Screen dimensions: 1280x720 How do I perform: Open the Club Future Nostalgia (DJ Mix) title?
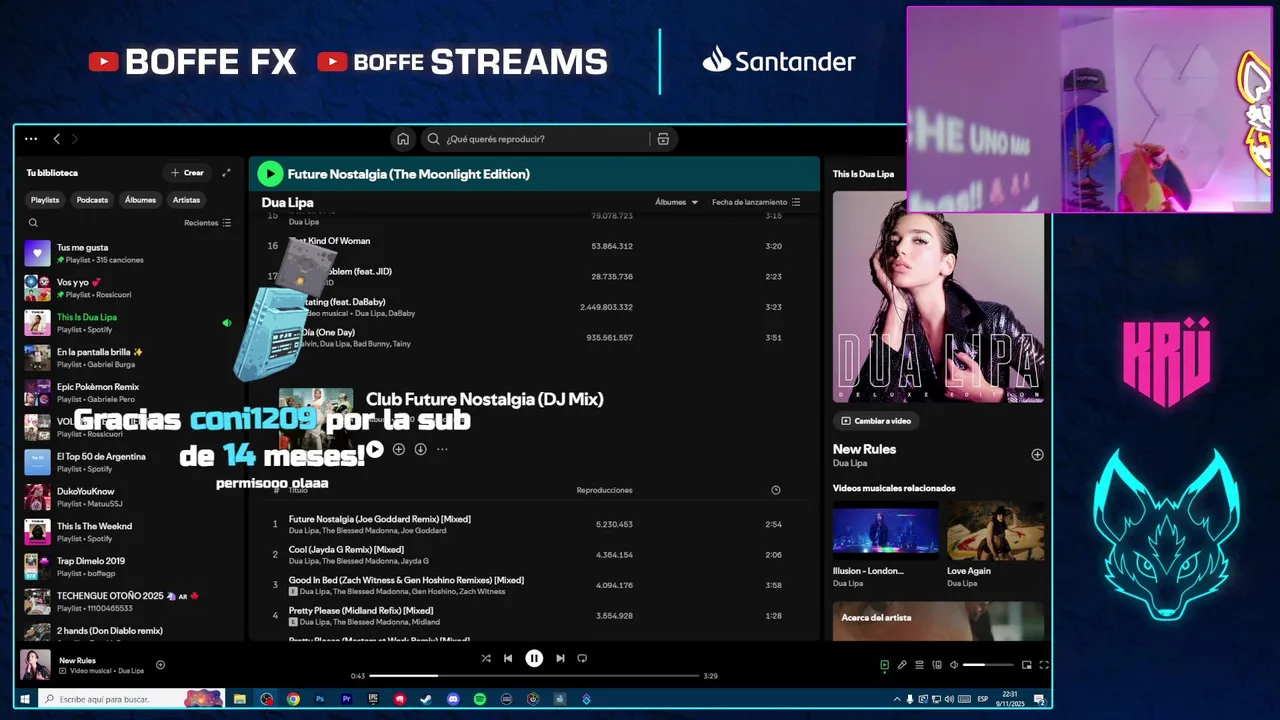point(484,399)
